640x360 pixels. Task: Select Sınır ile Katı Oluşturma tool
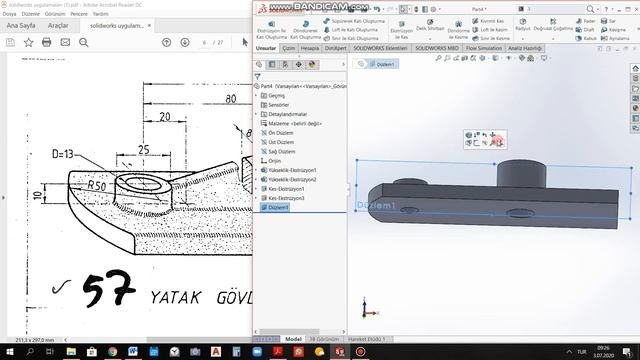(x=351, y=38)
